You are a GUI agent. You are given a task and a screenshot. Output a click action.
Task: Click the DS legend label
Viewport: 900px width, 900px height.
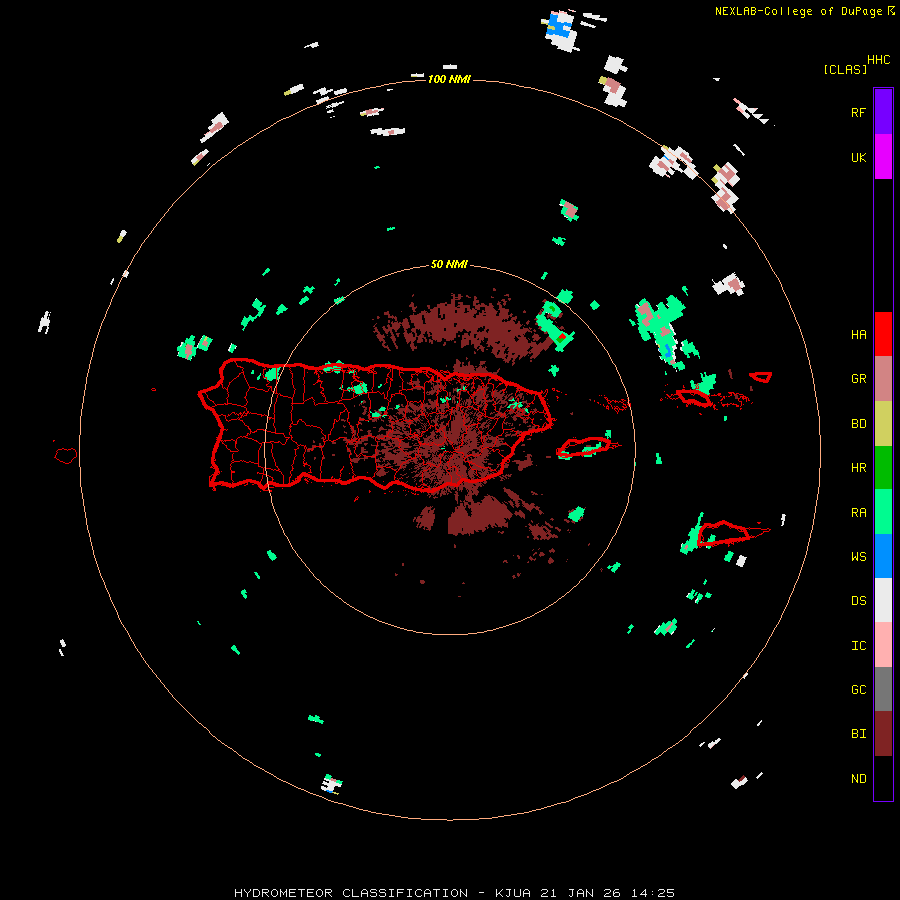[858, 600]
